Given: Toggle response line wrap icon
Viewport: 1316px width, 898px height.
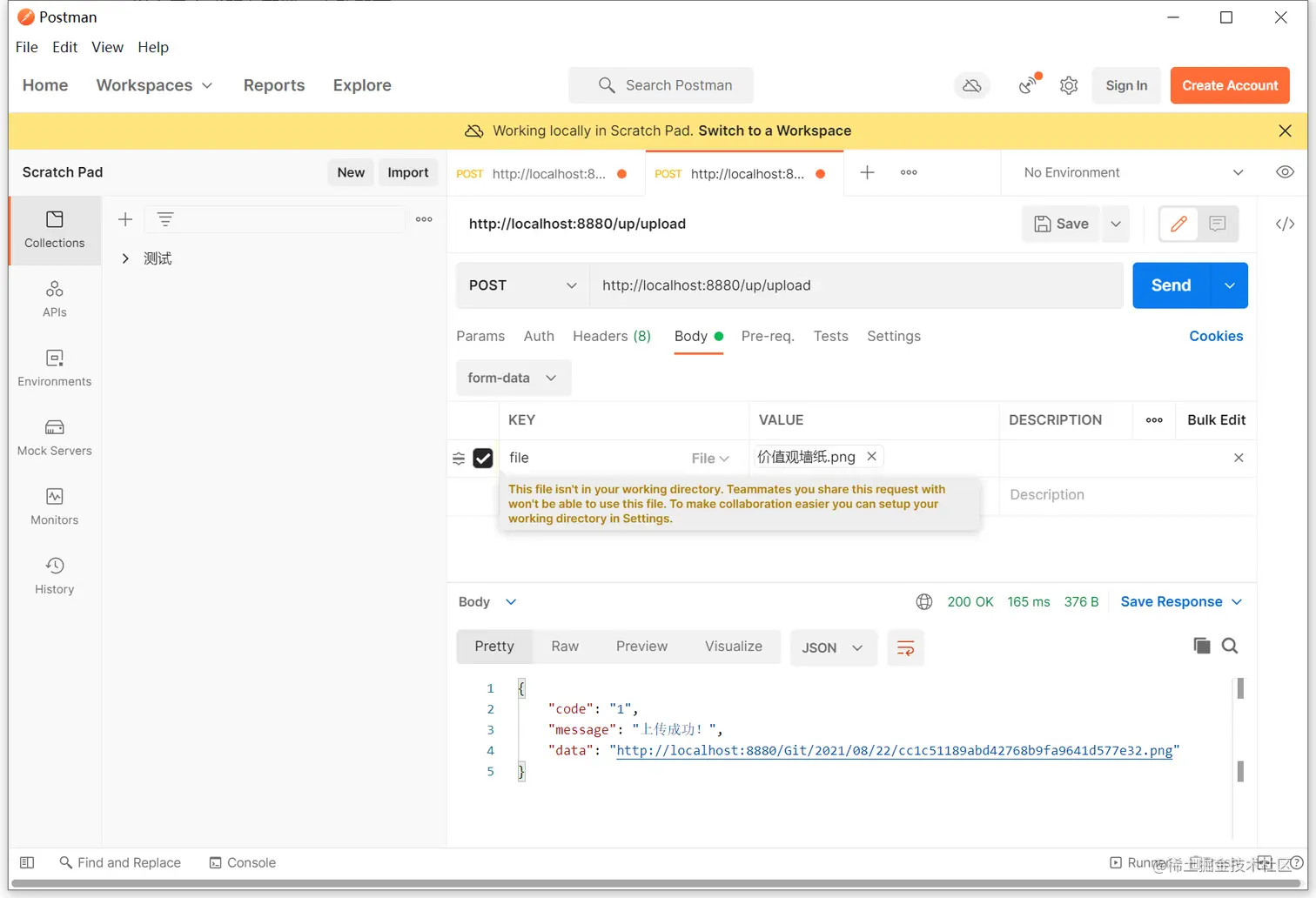Looking at the screenshot, I should 905,647.
